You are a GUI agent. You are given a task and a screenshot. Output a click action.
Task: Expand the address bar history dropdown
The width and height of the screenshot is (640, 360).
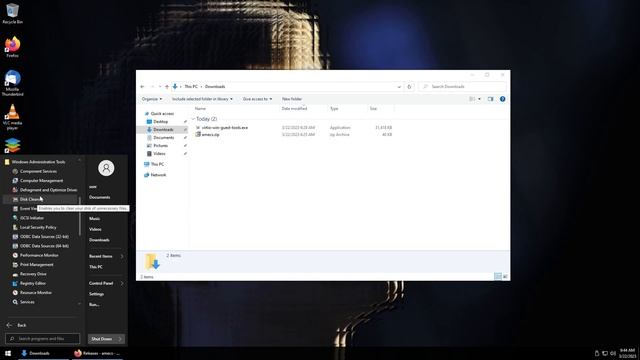tap(399, 87)
